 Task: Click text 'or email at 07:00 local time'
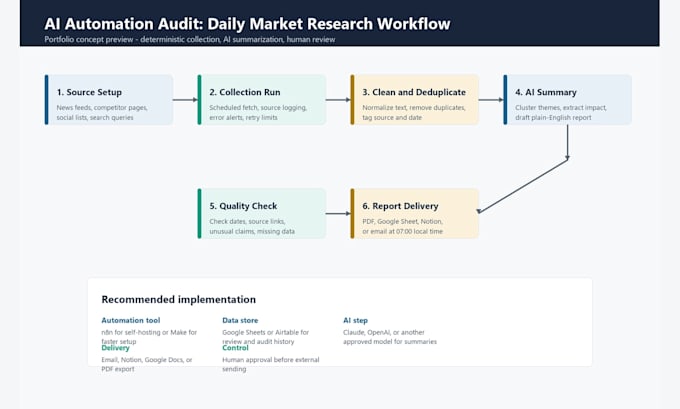click(x=402, y=232)
